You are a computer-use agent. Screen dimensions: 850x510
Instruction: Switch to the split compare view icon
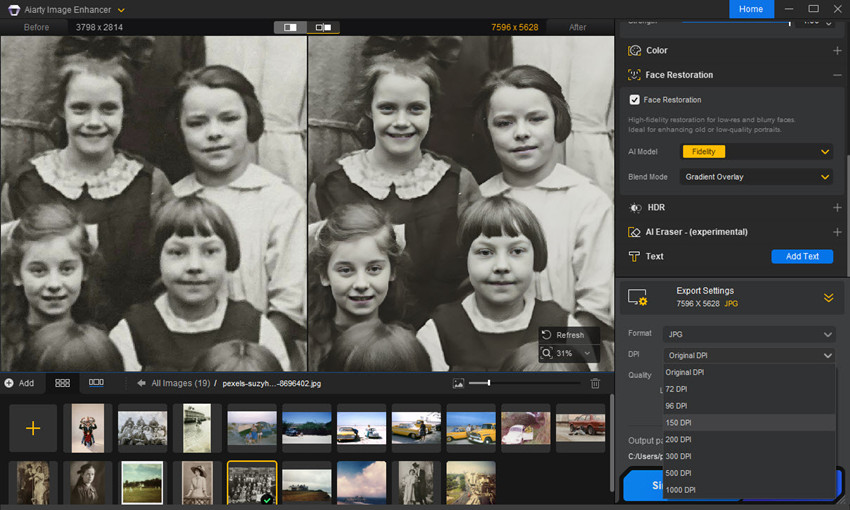tap(324, 27)
